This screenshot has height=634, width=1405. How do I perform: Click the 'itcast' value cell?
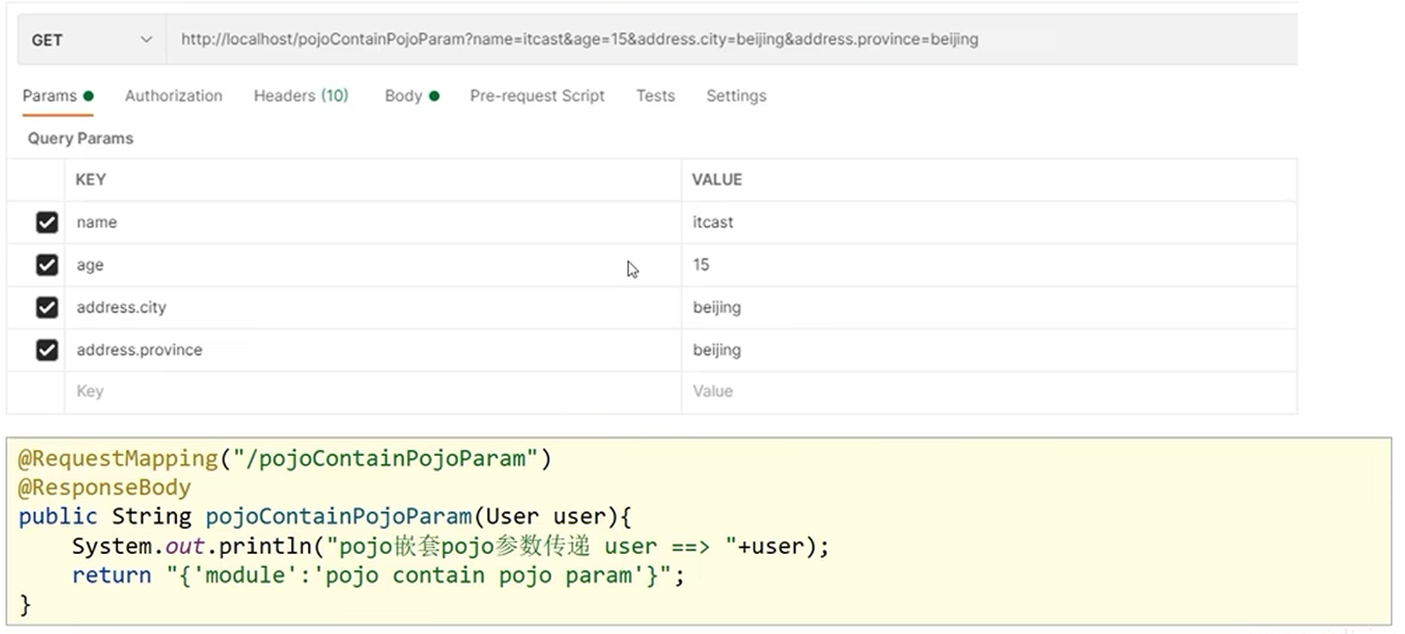click(989, 222)
